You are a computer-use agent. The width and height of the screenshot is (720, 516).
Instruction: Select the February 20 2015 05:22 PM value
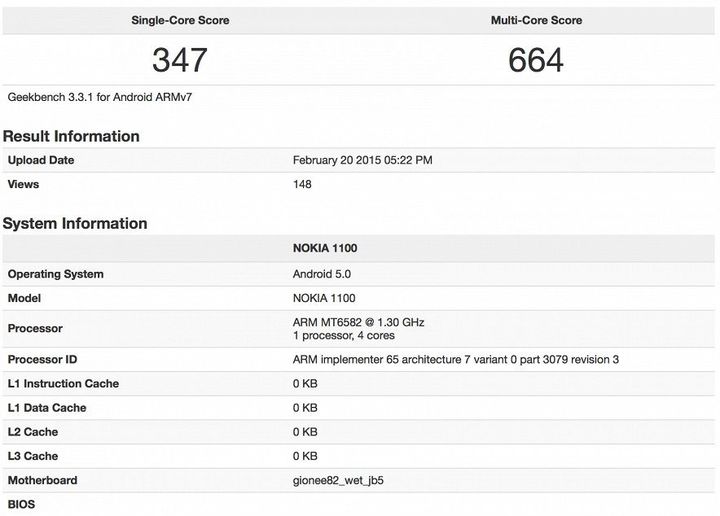coord(362,160)
